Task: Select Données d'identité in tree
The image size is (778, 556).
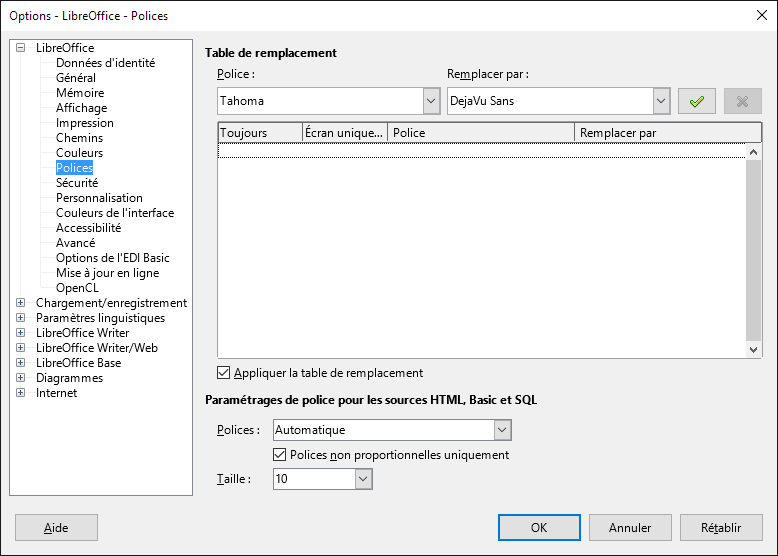Action: click(x=105, y=62)
